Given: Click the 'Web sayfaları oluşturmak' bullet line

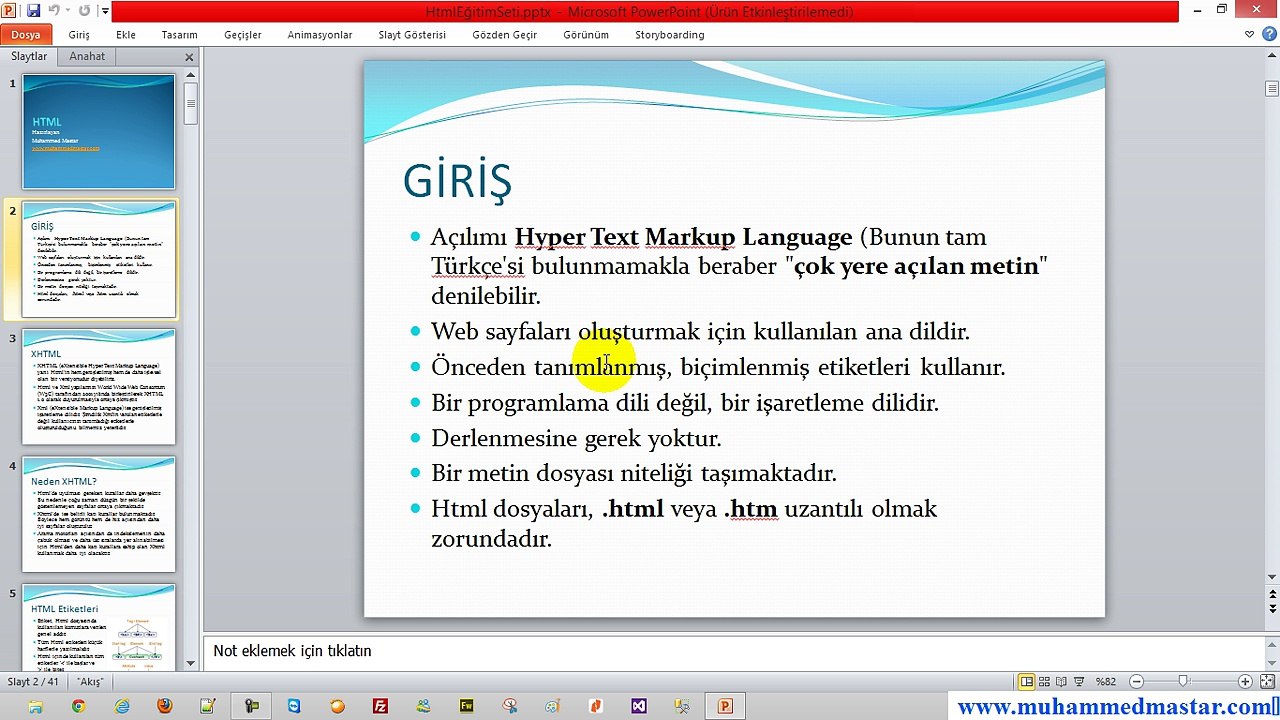Looking at the screenshot, I should click(700, 331).
